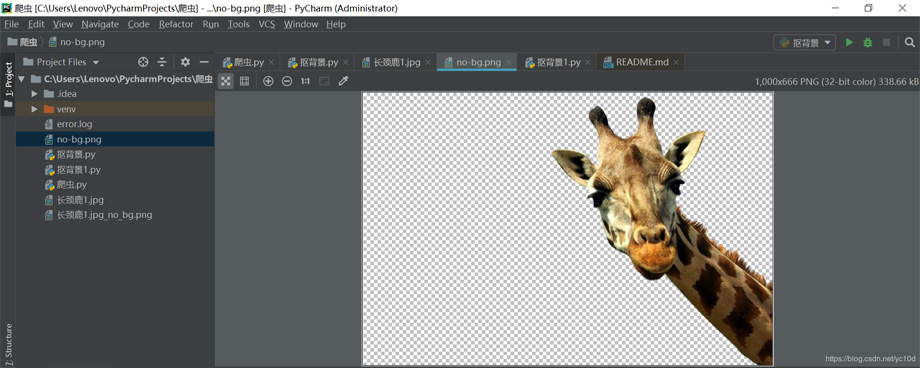920x368 pixels.
Task: Open the Structure tool window button
Action: pos(8,345)
